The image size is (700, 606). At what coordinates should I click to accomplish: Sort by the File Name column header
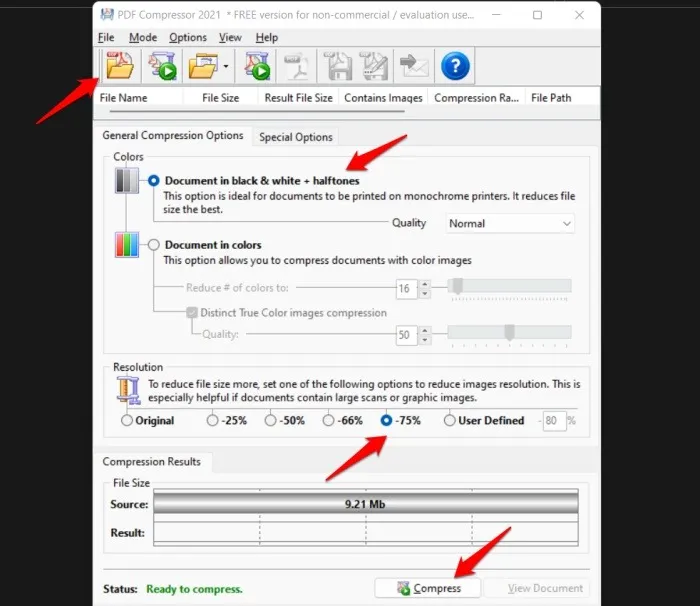click(138, 97)
